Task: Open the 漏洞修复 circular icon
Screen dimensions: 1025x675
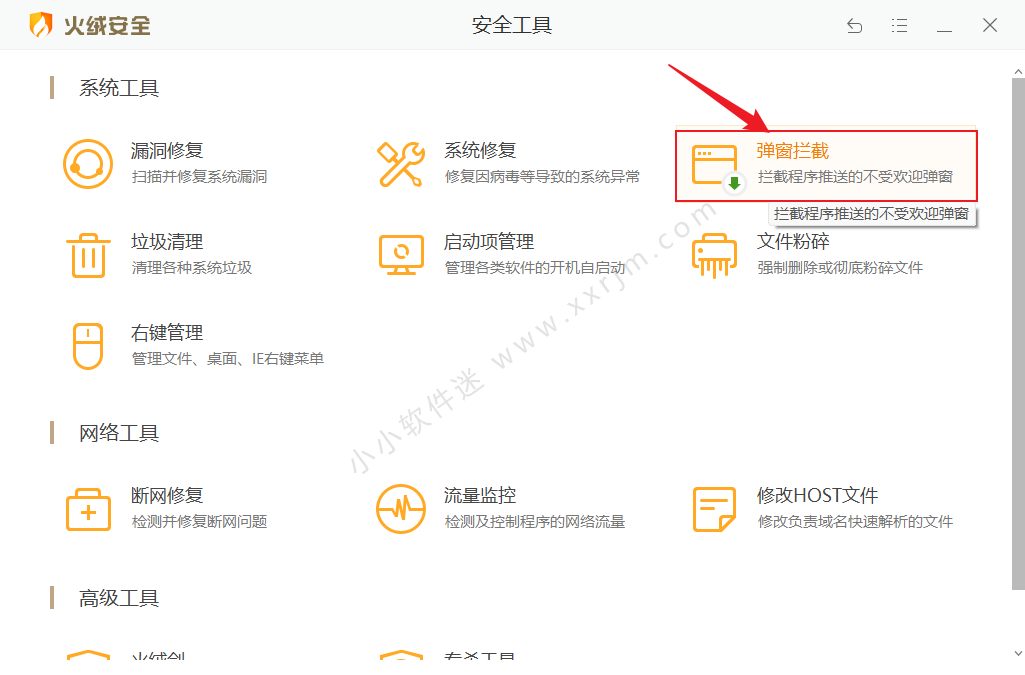Action: pos(88,164)
